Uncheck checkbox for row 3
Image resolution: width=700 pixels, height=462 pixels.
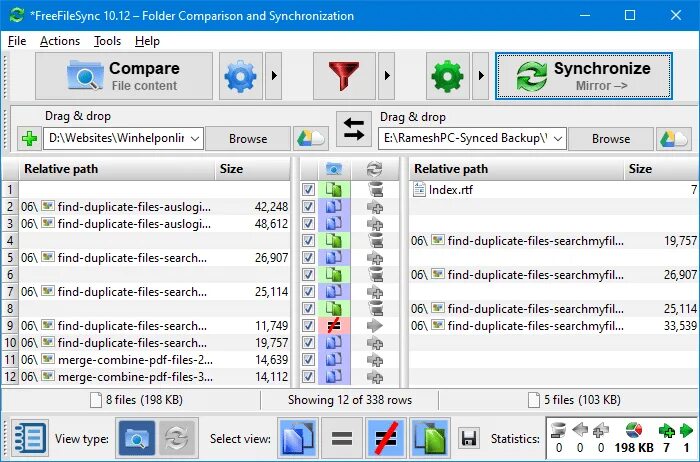308,224
